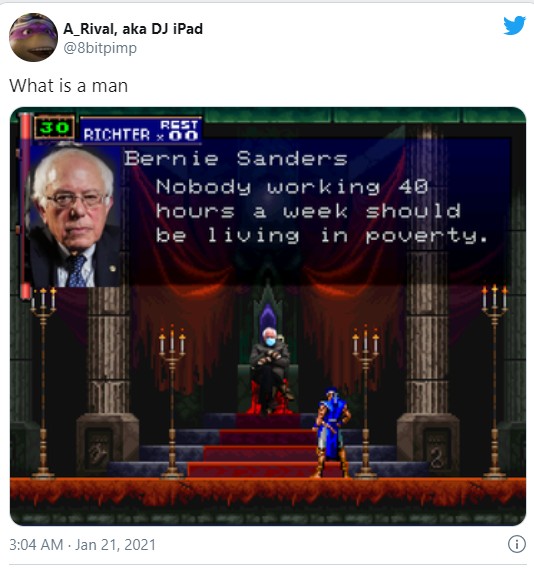Click the tall candelabra at the far left

(43, 382)
